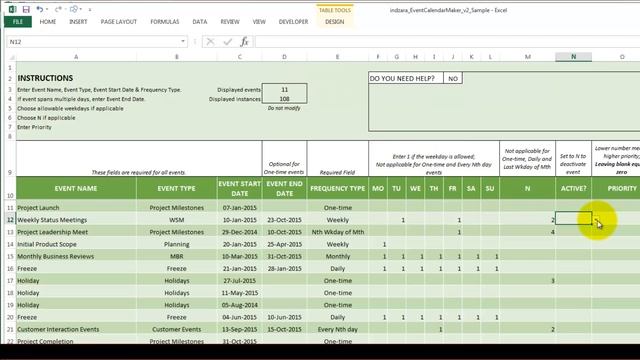Select the Project Launch event cell
640x360 pixels.
click(x=76, y=208)
